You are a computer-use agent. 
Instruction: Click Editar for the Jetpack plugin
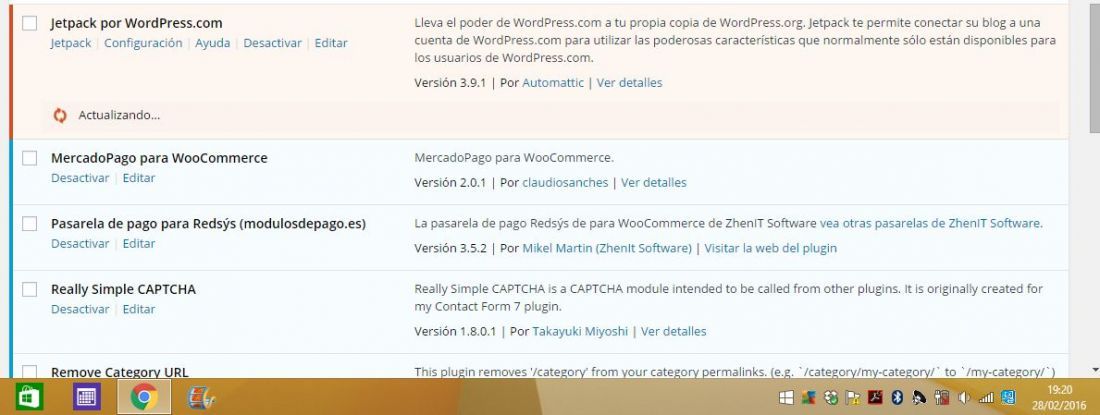[331, 43]
